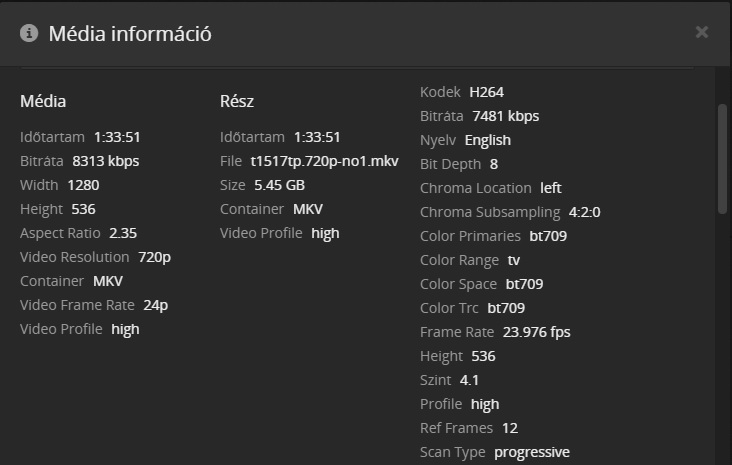Screen dimensions: 732x465
Task: Click the 5.45 GB size value
Action: (281, 184)
